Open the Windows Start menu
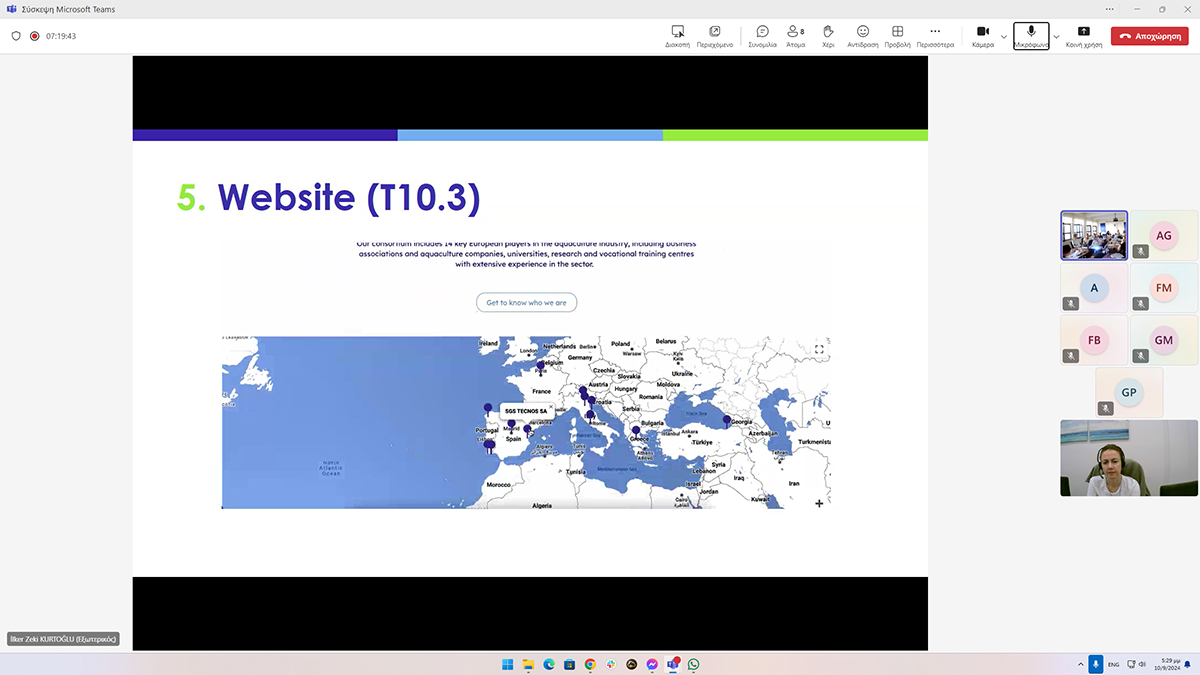This screenshot has width=1200, height=675. [x=507, y=664]
